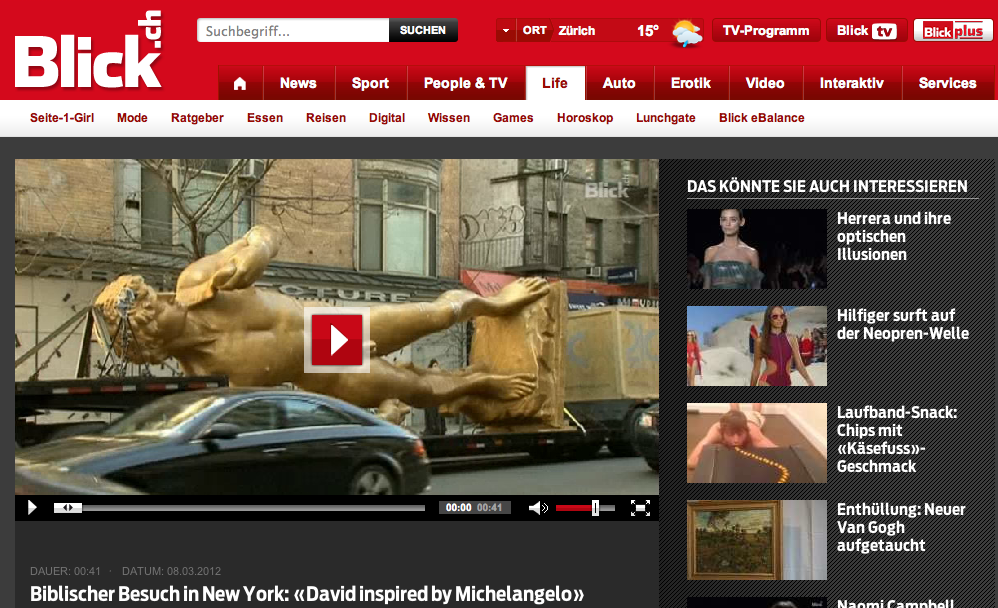The height and width of the screenshot is (608, 998).
Task: Go to the Essen subsection
Action: [265, 118]
